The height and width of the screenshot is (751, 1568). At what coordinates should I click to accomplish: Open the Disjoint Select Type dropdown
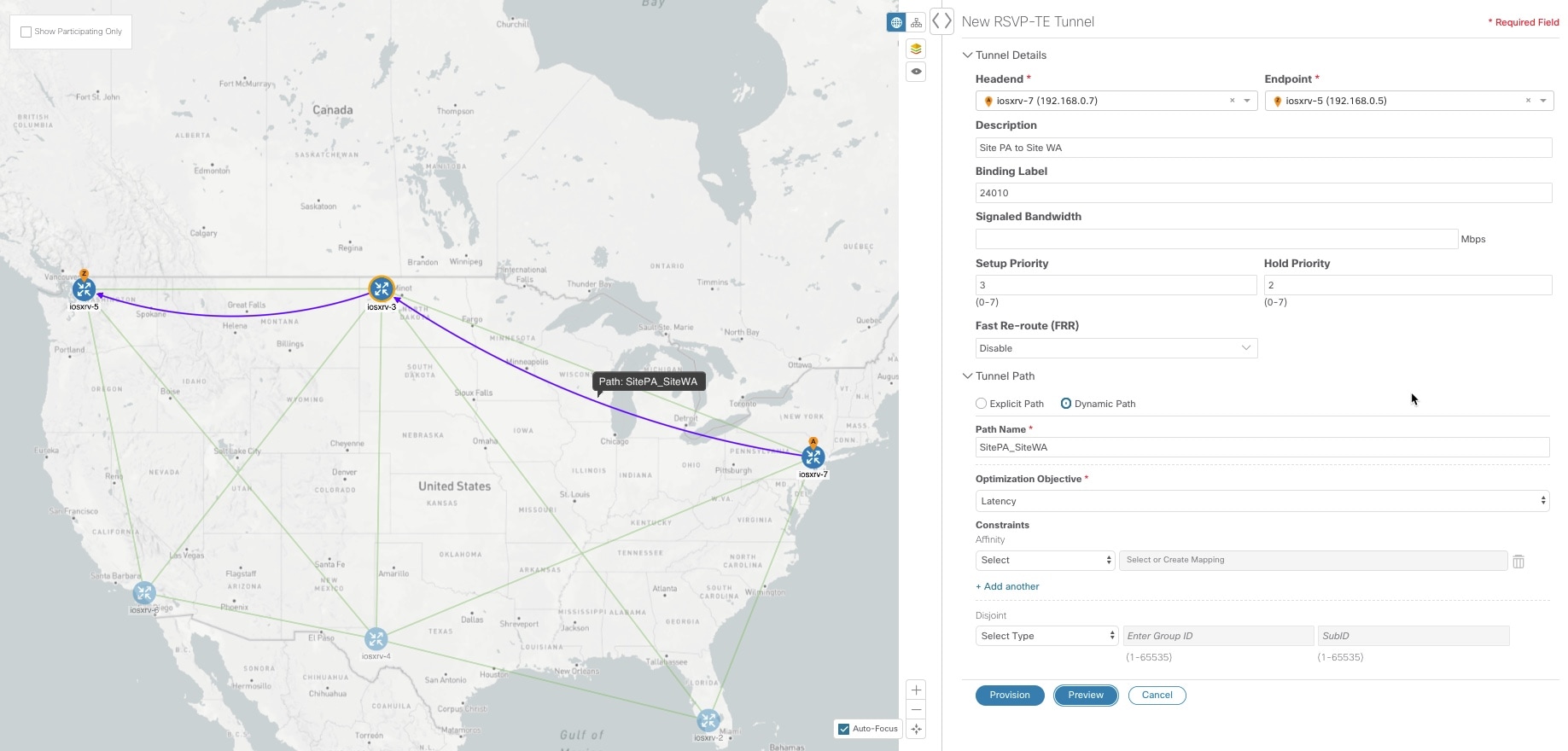[1046, 636]
